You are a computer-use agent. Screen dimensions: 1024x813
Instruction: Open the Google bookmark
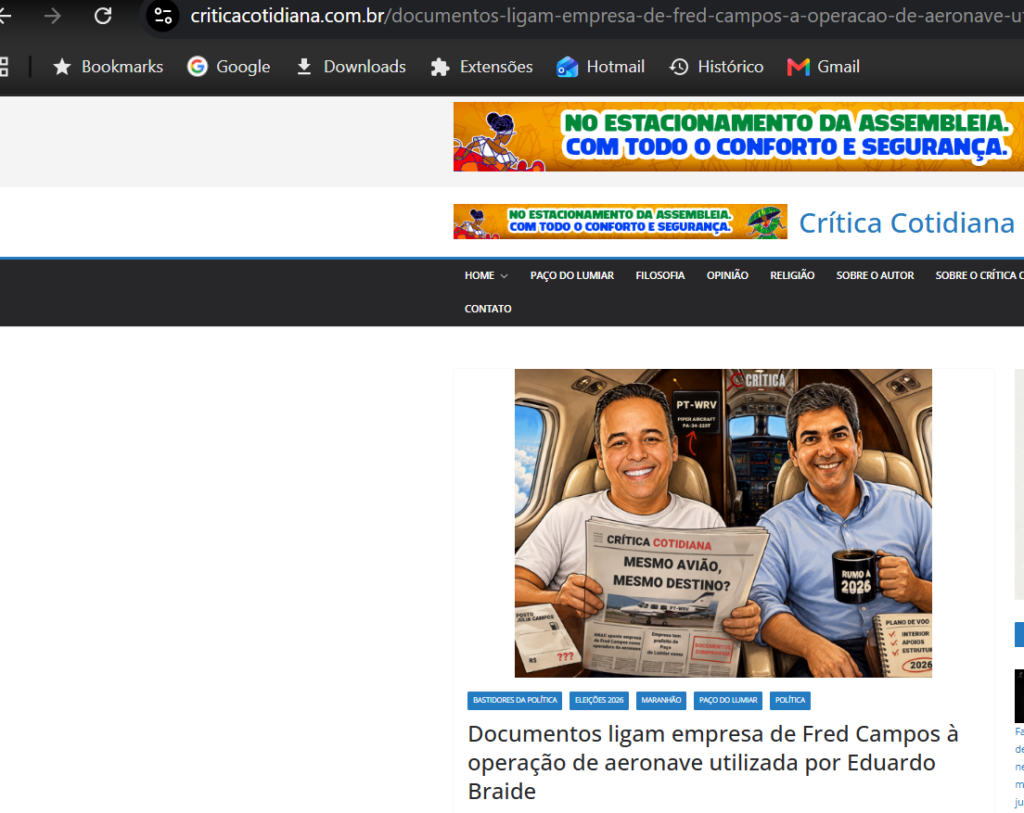click(x=229, y=67)
